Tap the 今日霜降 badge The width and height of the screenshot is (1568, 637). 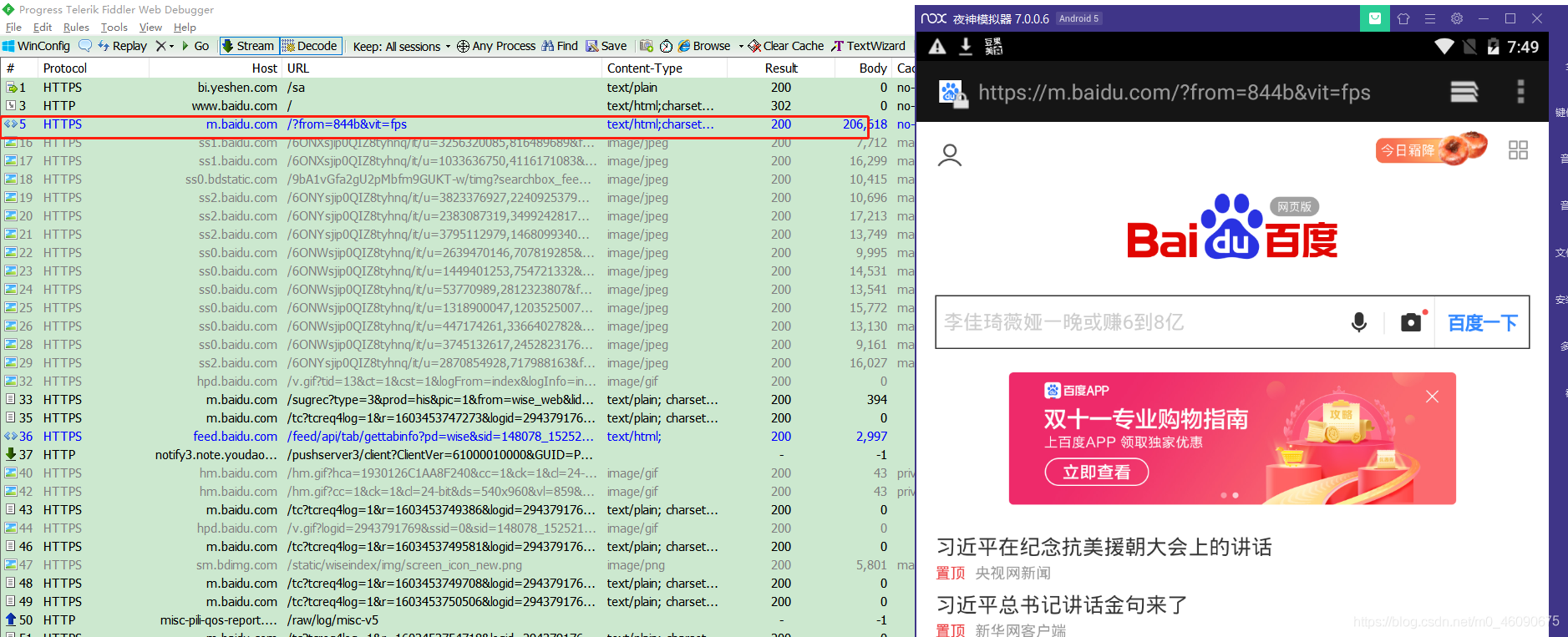1432,149
